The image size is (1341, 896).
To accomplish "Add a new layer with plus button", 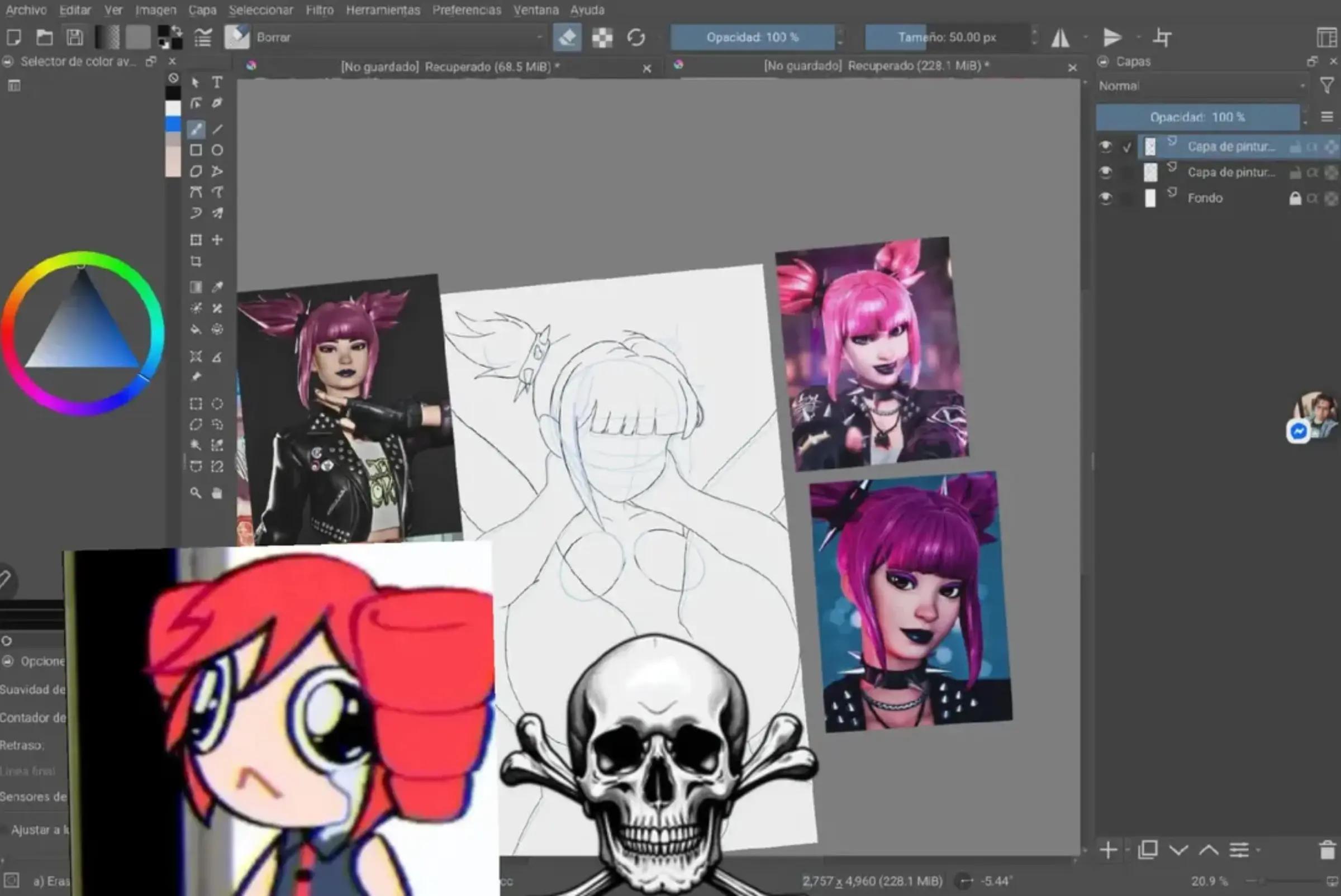I will [x=1109, y=850].
